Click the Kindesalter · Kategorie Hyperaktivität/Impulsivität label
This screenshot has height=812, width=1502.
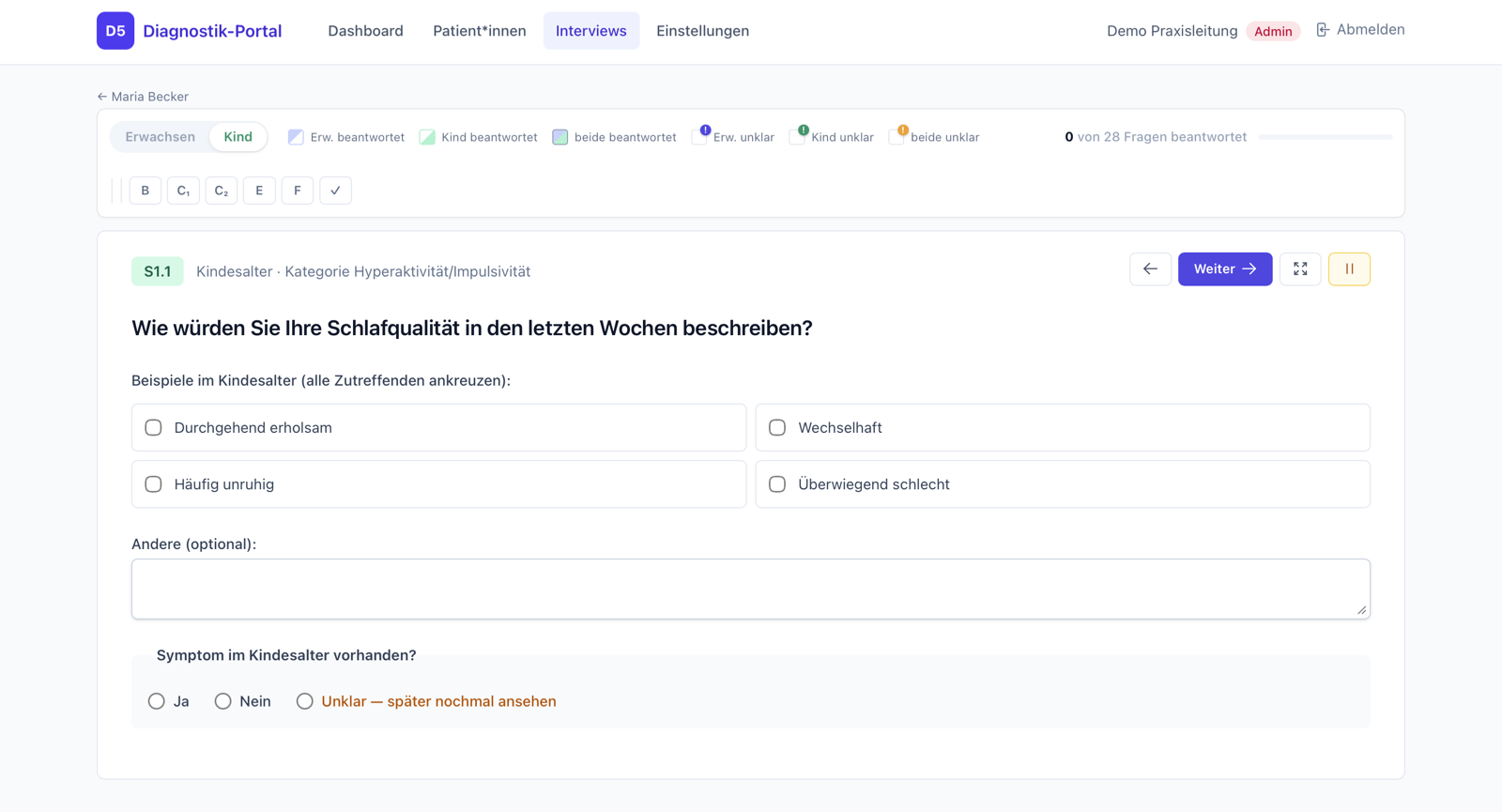(x=363, y=271)
